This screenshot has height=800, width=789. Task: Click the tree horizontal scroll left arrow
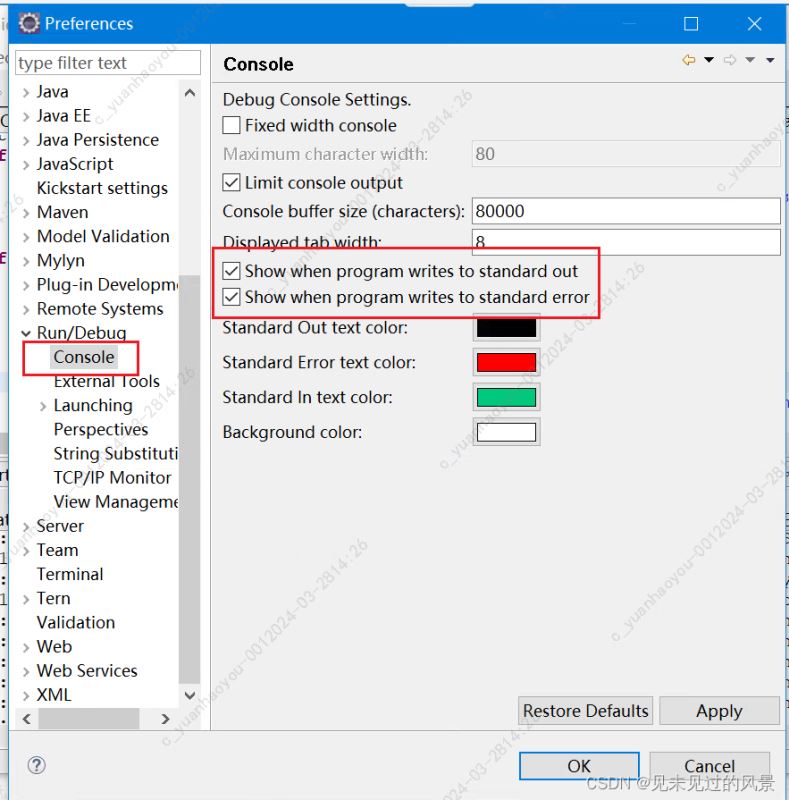[27, 719]
